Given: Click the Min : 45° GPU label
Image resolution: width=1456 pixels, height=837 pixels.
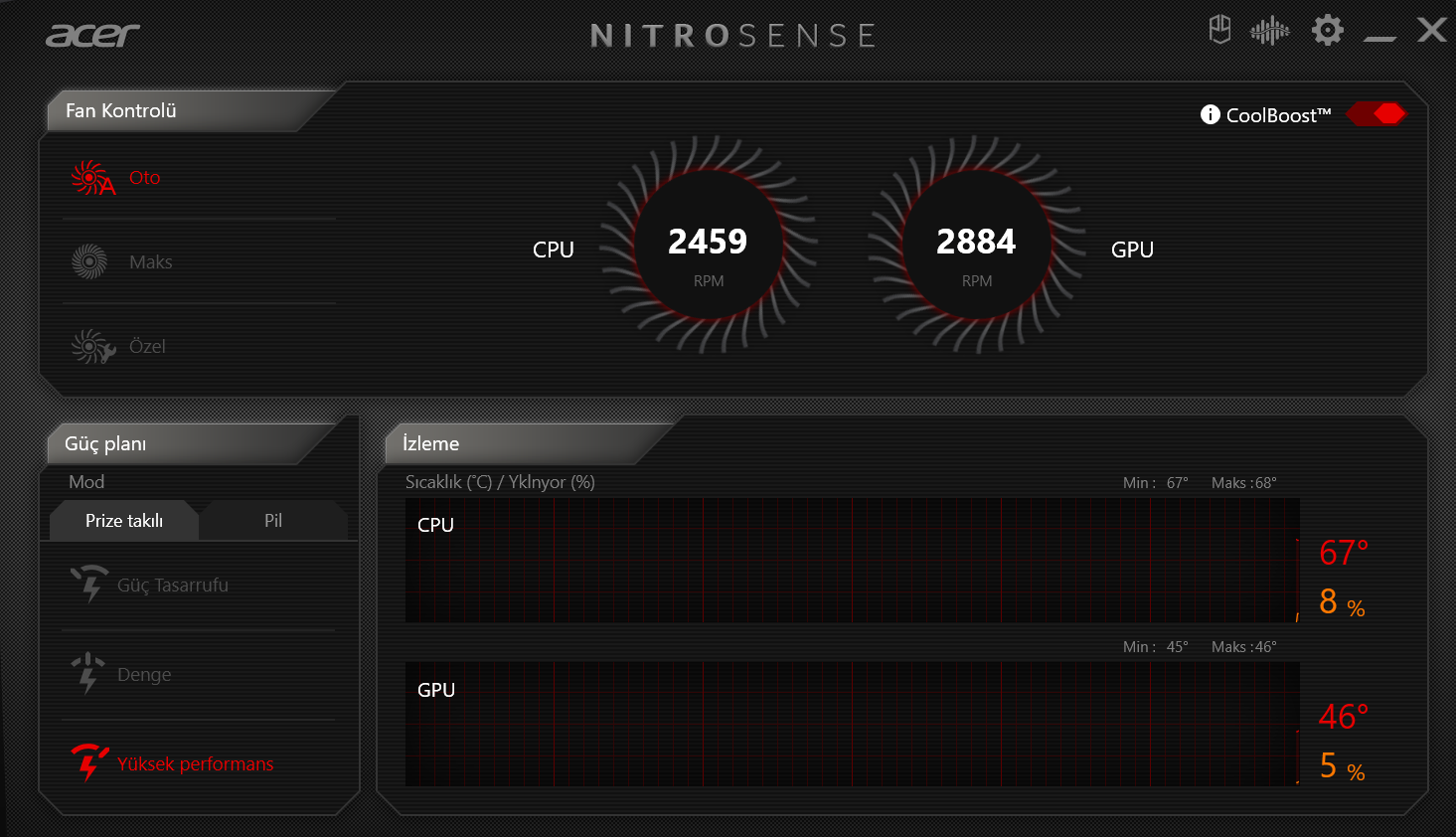Looking at the screenshot, I should (1156, 647).
